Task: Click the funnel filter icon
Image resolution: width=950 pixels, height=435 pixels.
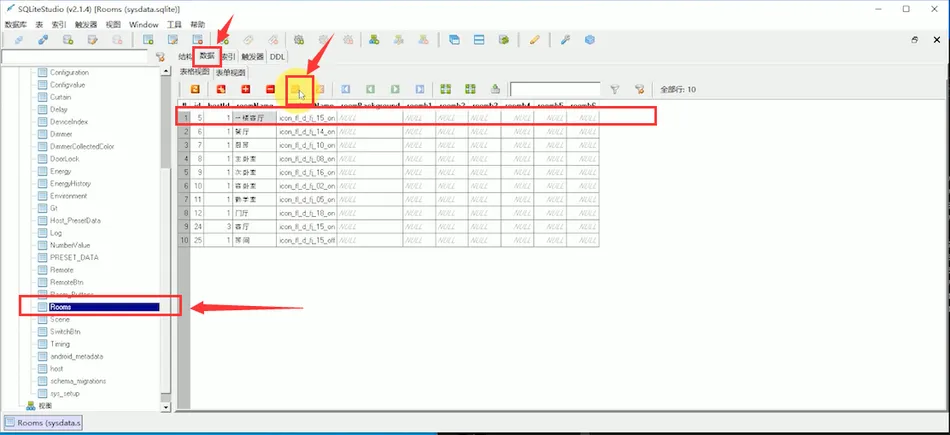Action: 614,89
